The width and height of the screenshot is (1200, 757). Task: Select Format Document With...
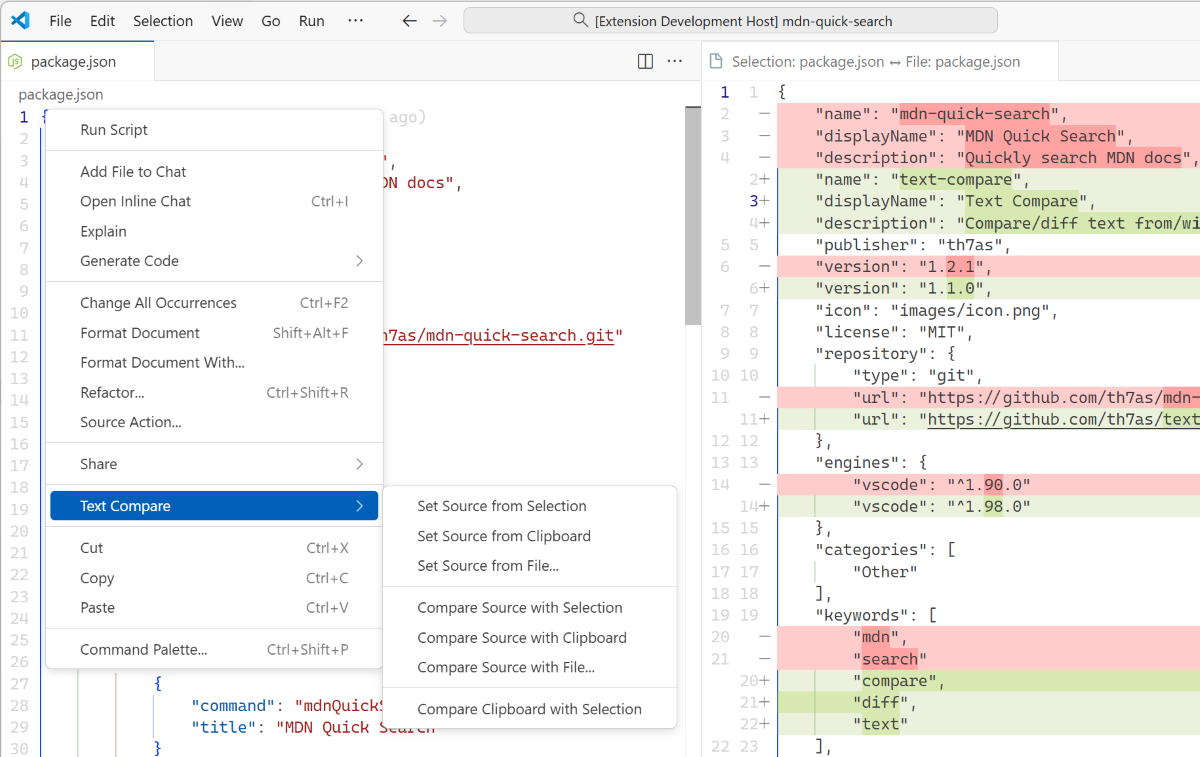214,363
